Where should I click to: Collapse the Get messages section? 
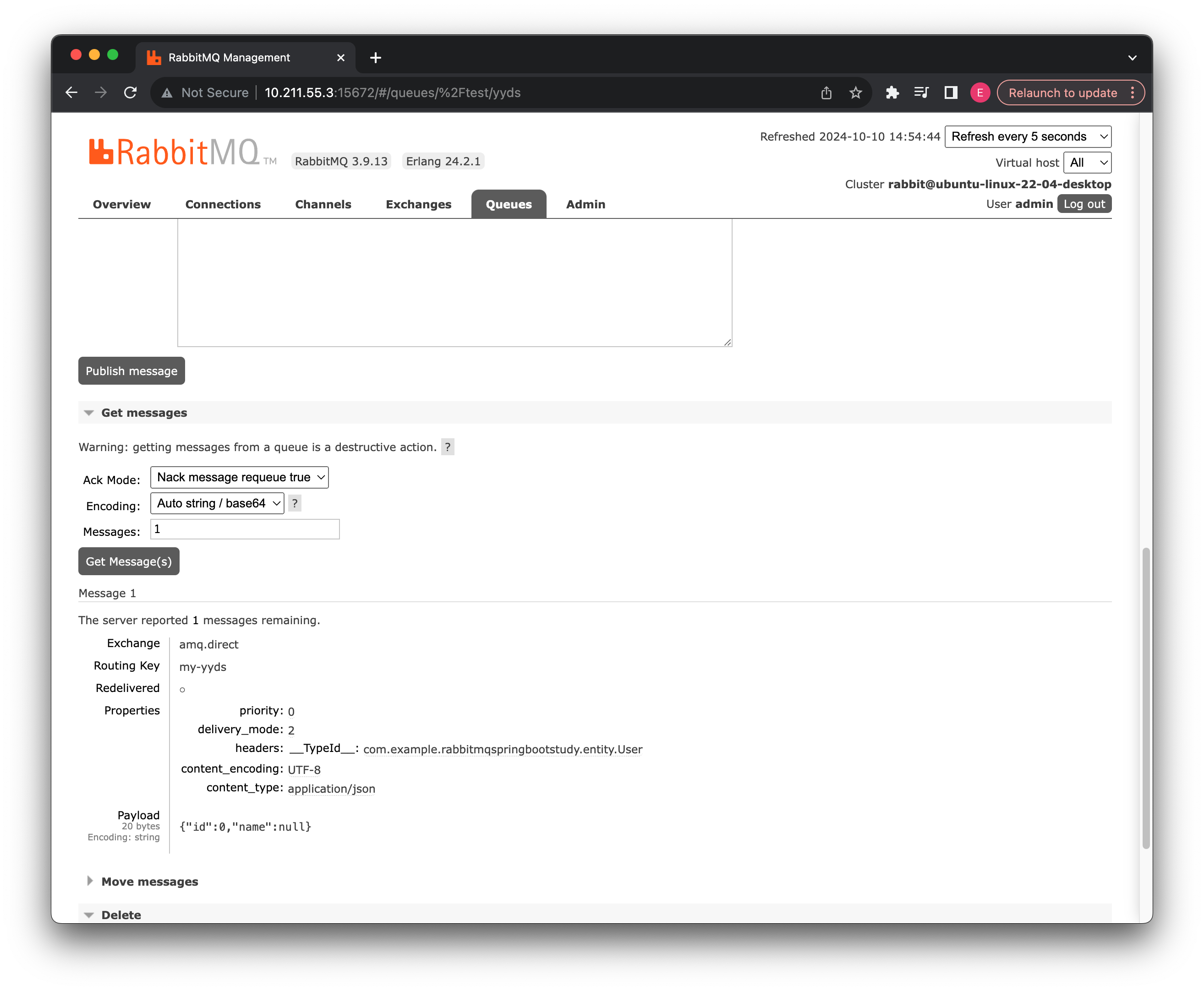89,412
